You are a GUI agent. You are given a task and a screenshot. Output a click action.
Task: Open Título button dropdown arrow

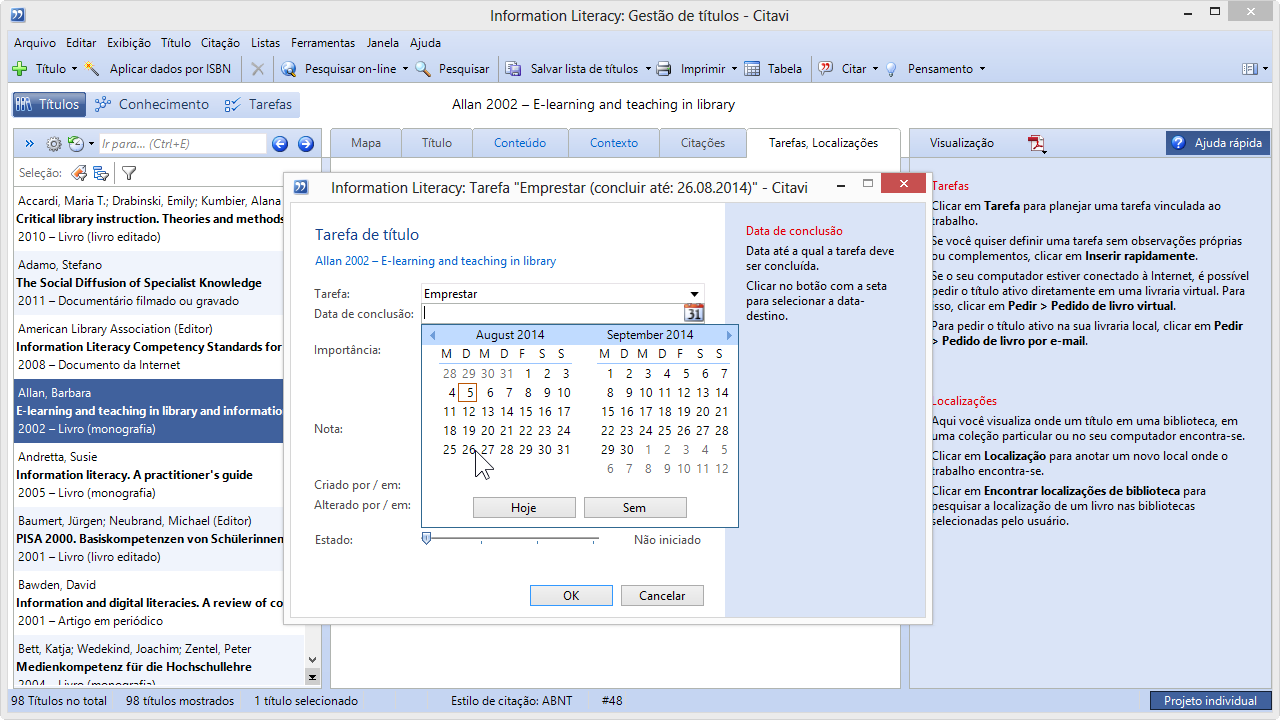coord(74,69)
